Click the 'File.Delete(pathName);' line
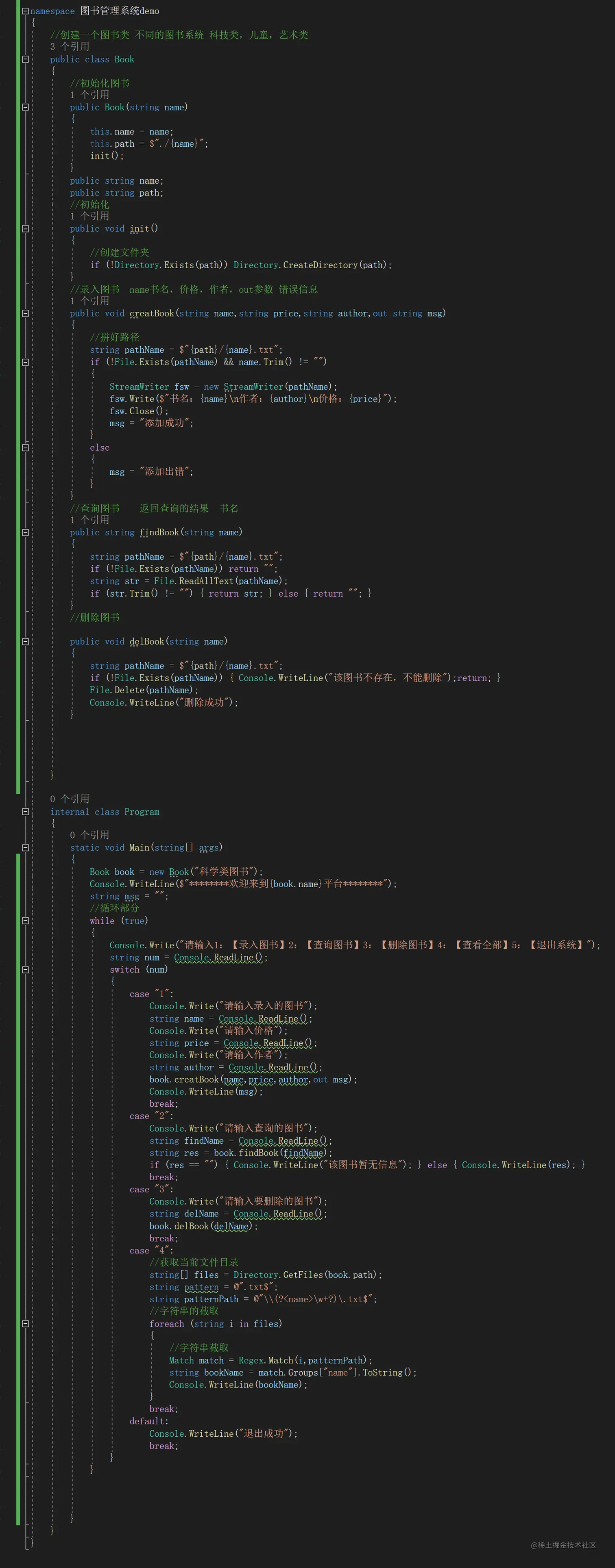This screenshot has height=1568, width=615. tap(144, 690)
